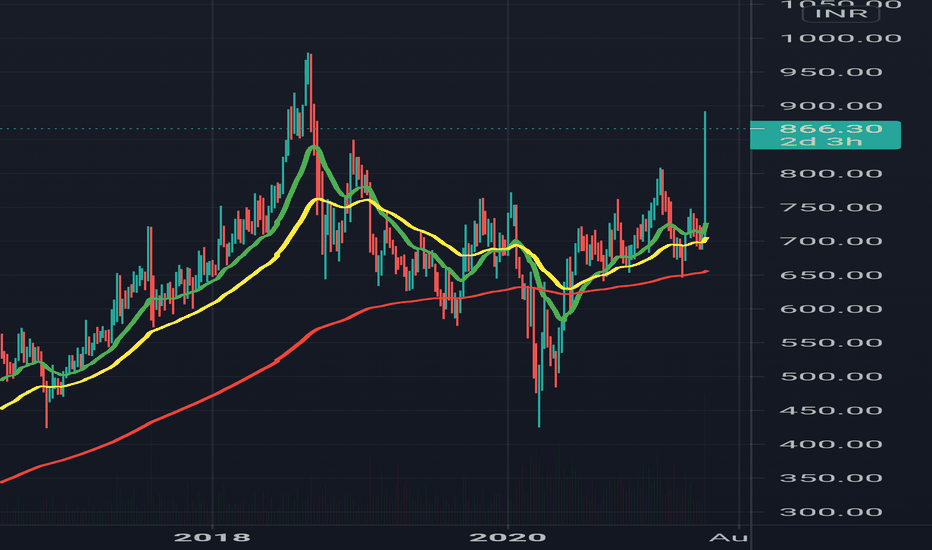Click the 650.00 price axis label

coord(831,275)
